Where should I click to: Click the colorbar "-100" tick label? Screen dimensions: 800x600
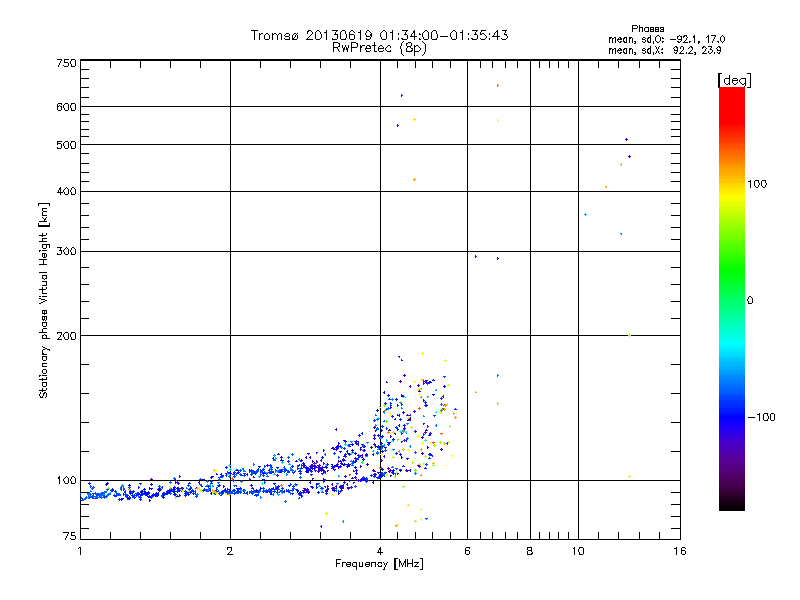(762, 417)
